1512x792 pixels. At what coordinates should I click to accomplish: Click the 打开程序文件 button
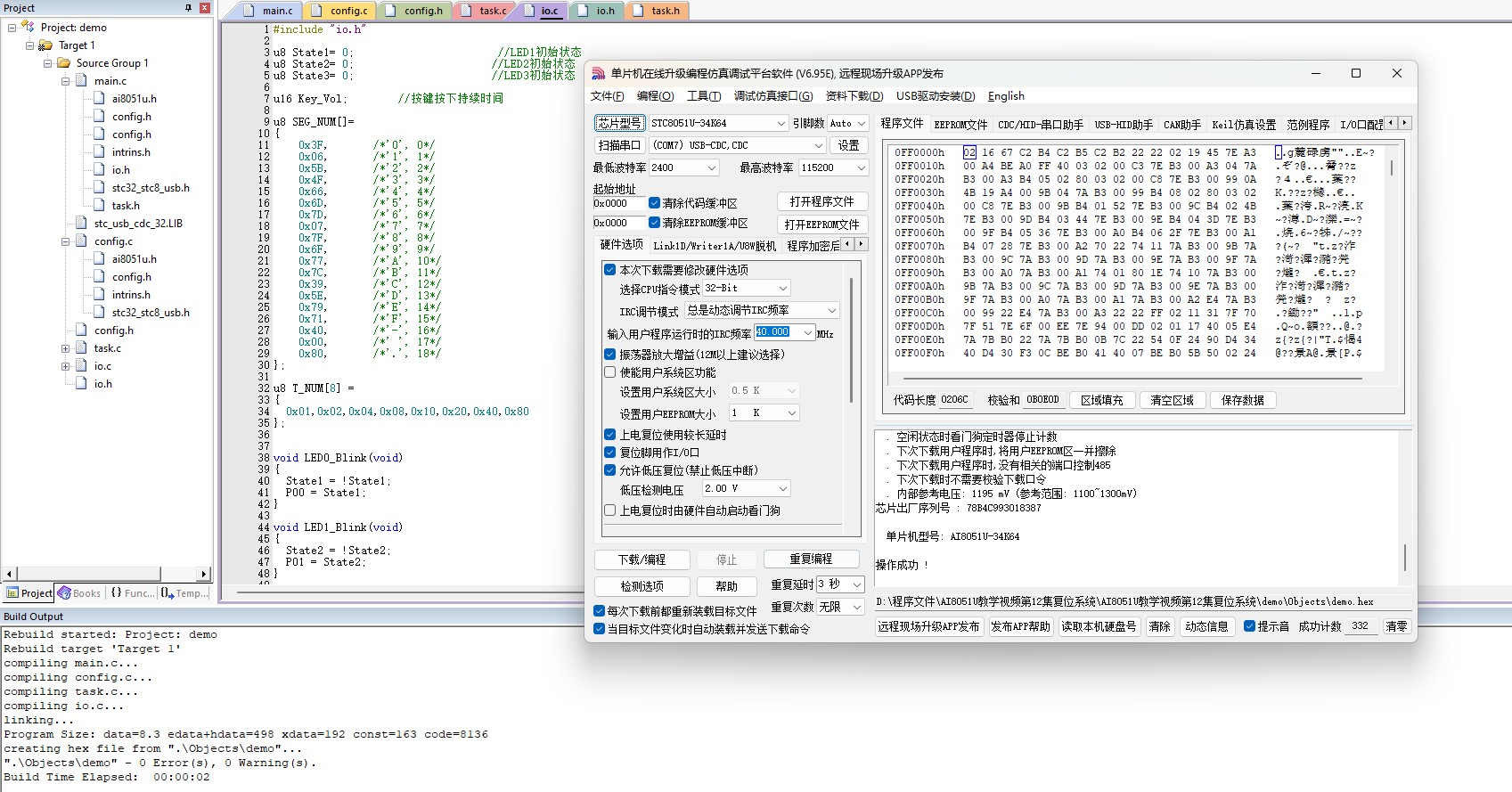pos(821,201)
